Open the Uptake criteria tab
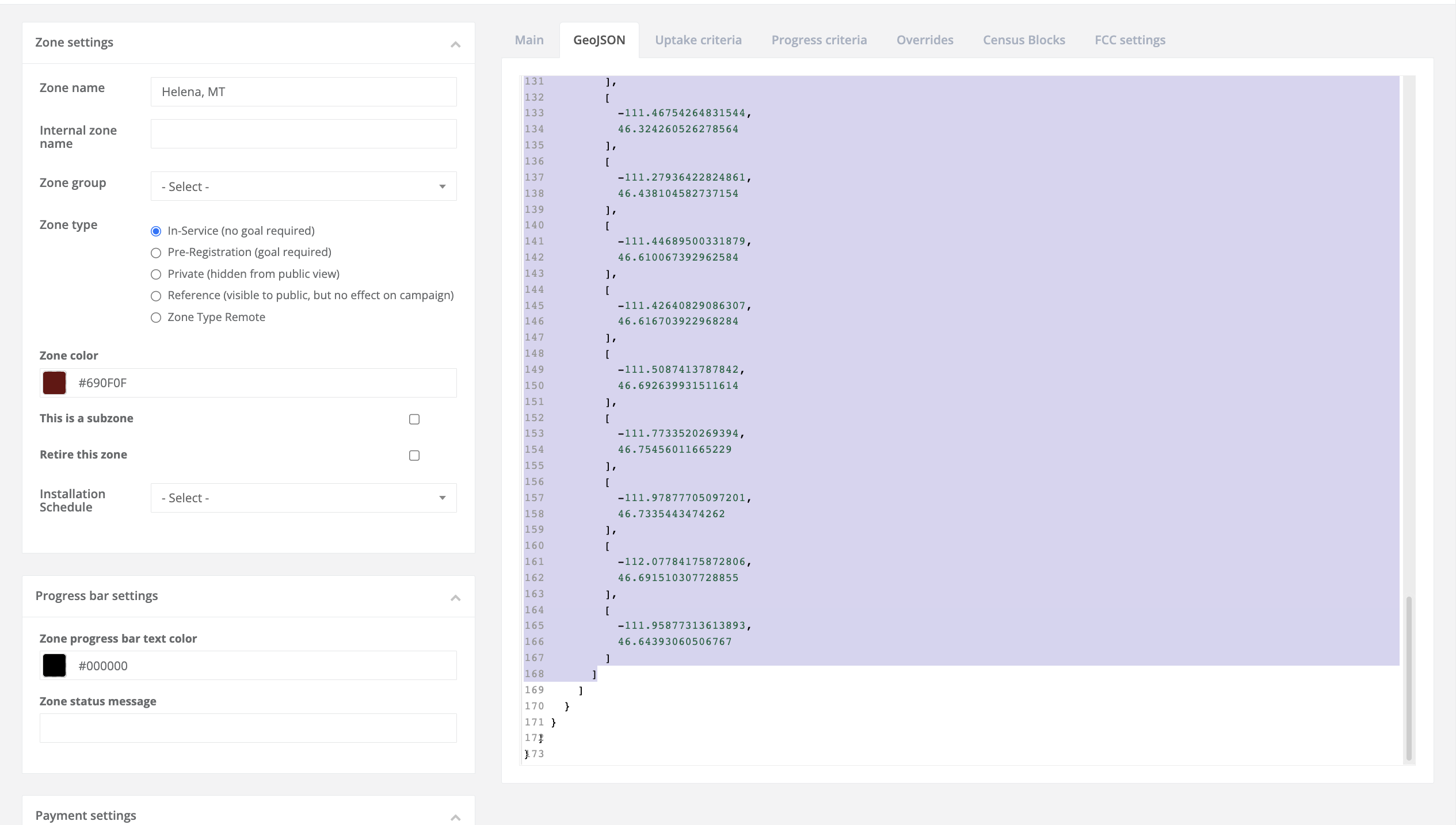Screen dimensions: 1456x825 (x=698, y=40)
